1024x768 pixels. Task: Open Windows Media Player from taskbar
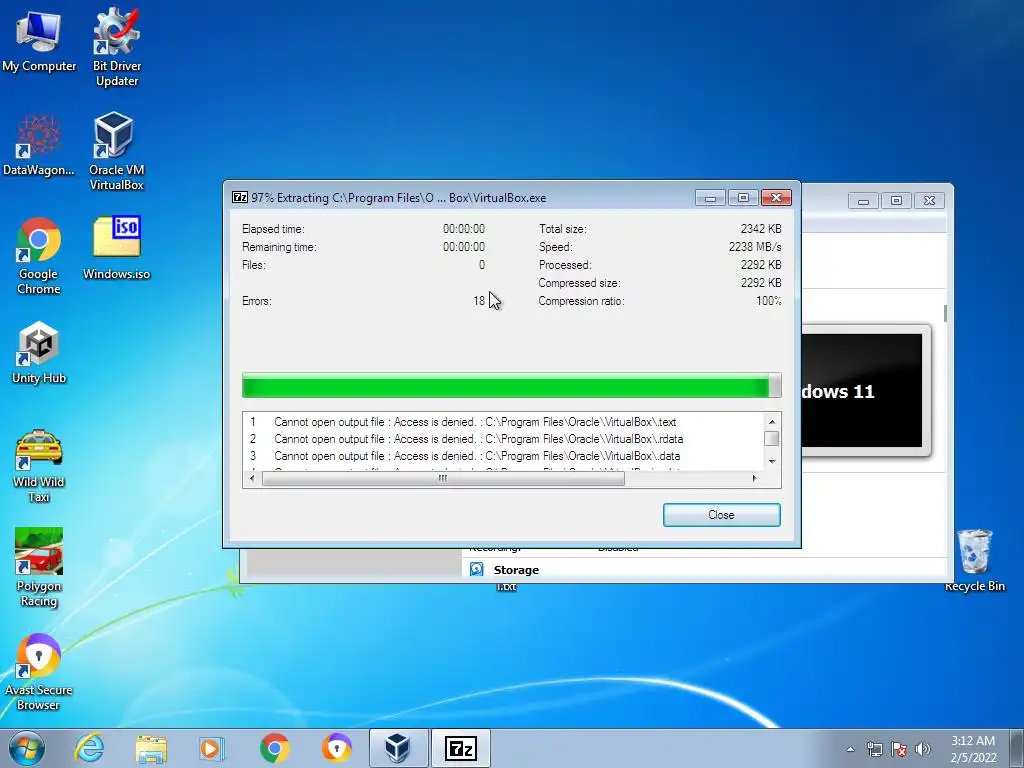click(x=211, y=748)
